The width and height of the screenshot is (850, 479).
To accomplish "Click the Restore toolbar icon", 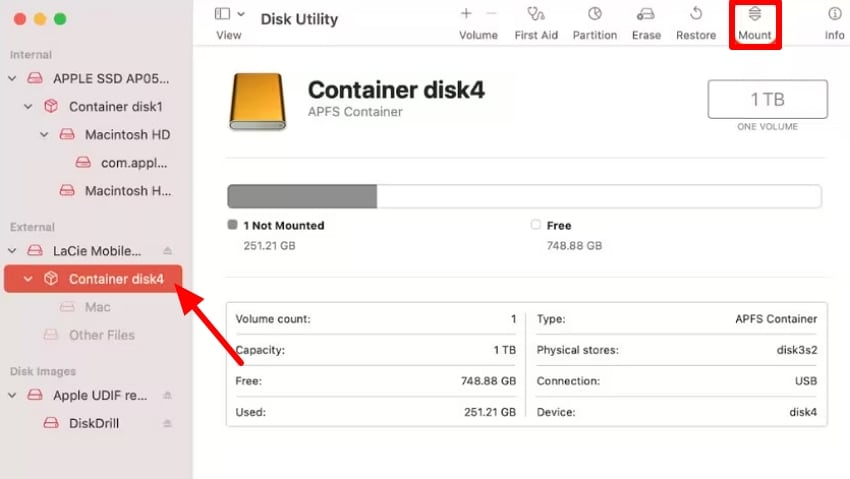I will click(696, 15).
